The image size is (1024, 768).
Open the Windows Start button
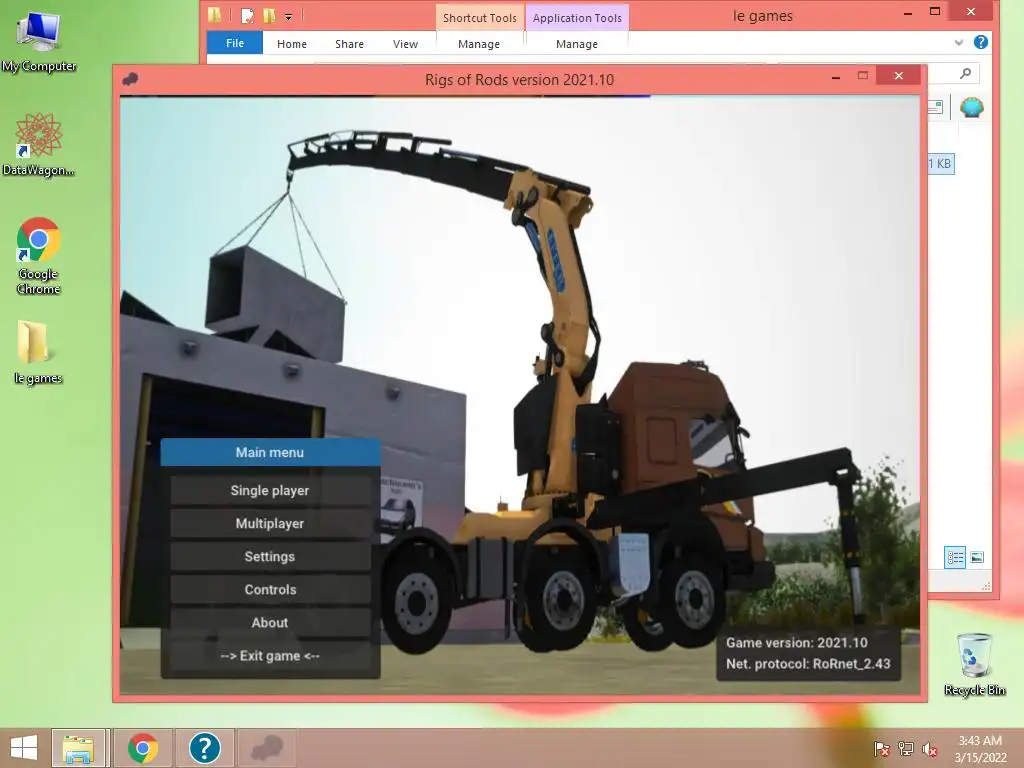pyautogui.click(x=24, y=748)
